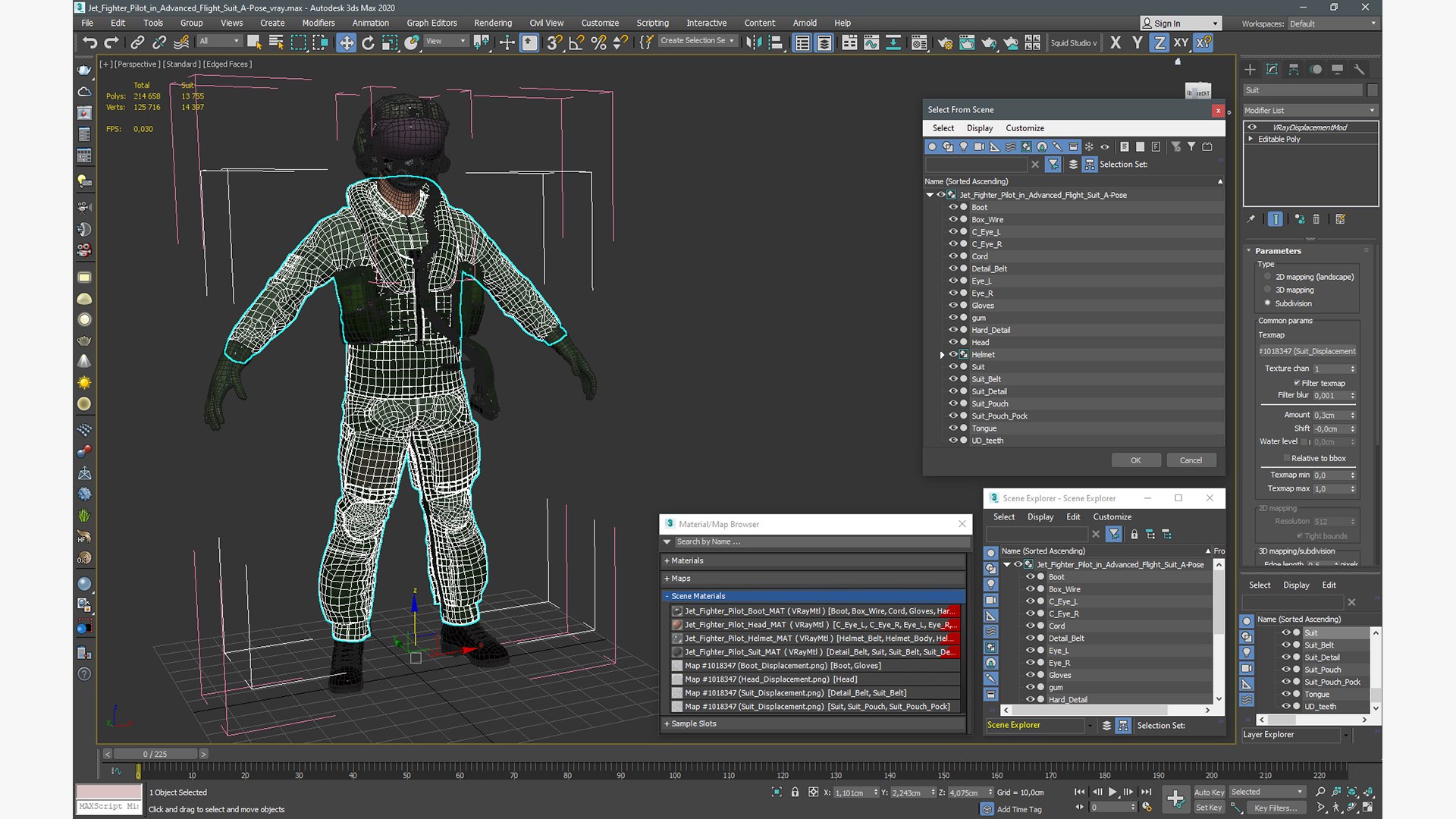Open the Modify tab in command panel
This screenshot has height=819, width=1456.
click(1272, 69)
